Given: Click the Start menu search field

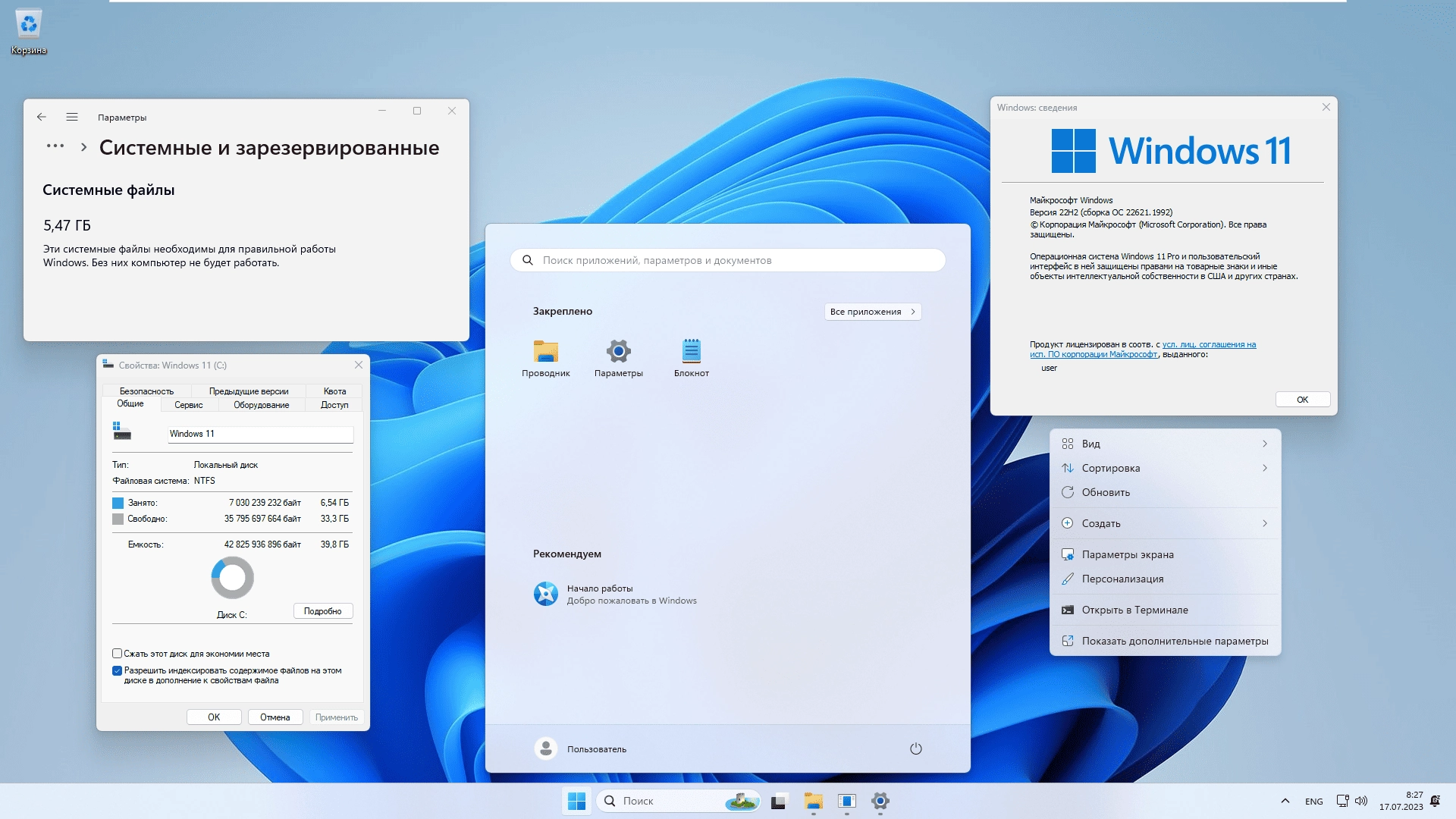Looking at the screenshot, I should coord(728,260).
